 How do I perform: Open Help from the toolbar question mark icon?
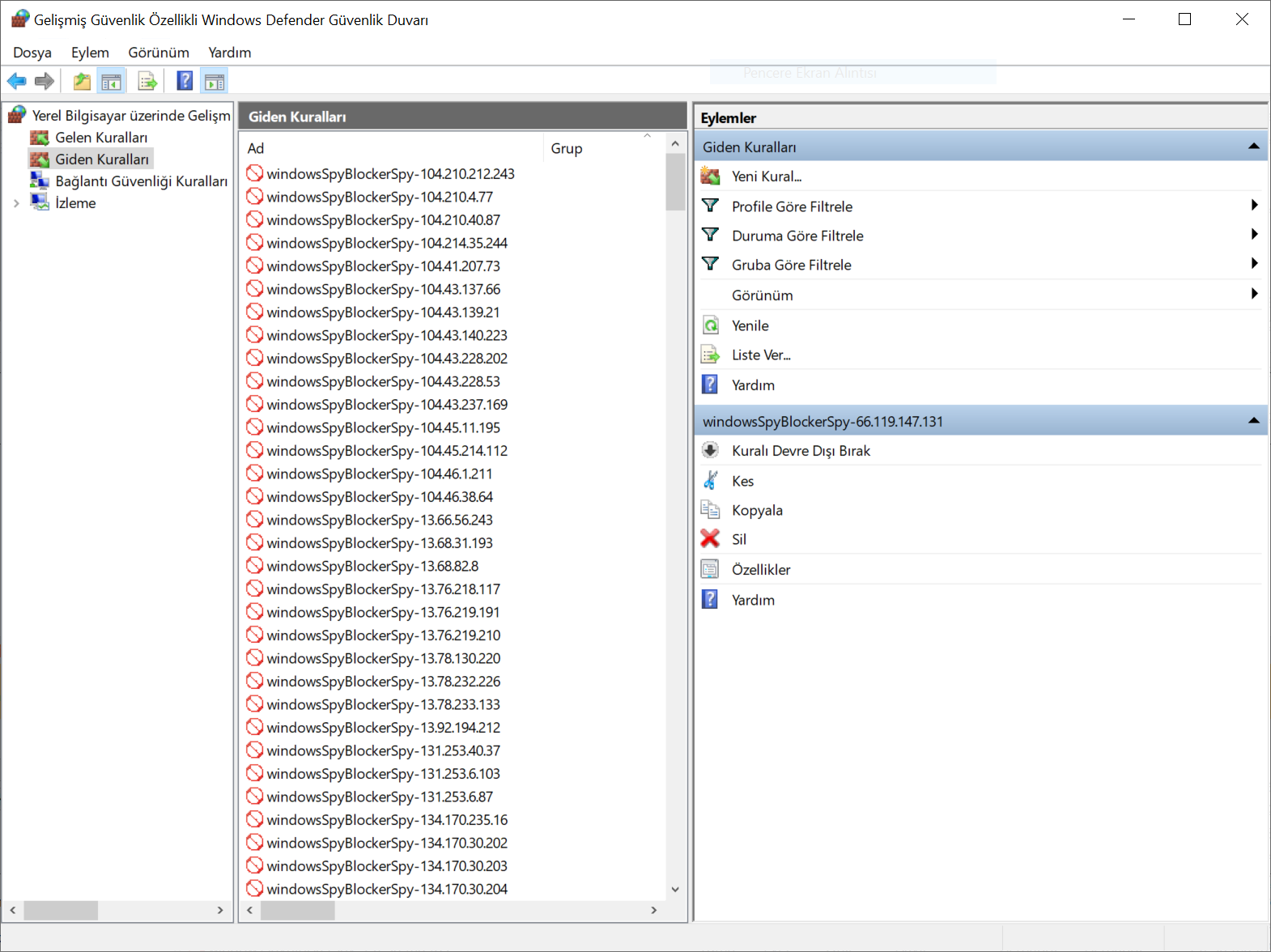tap(185, 81)
